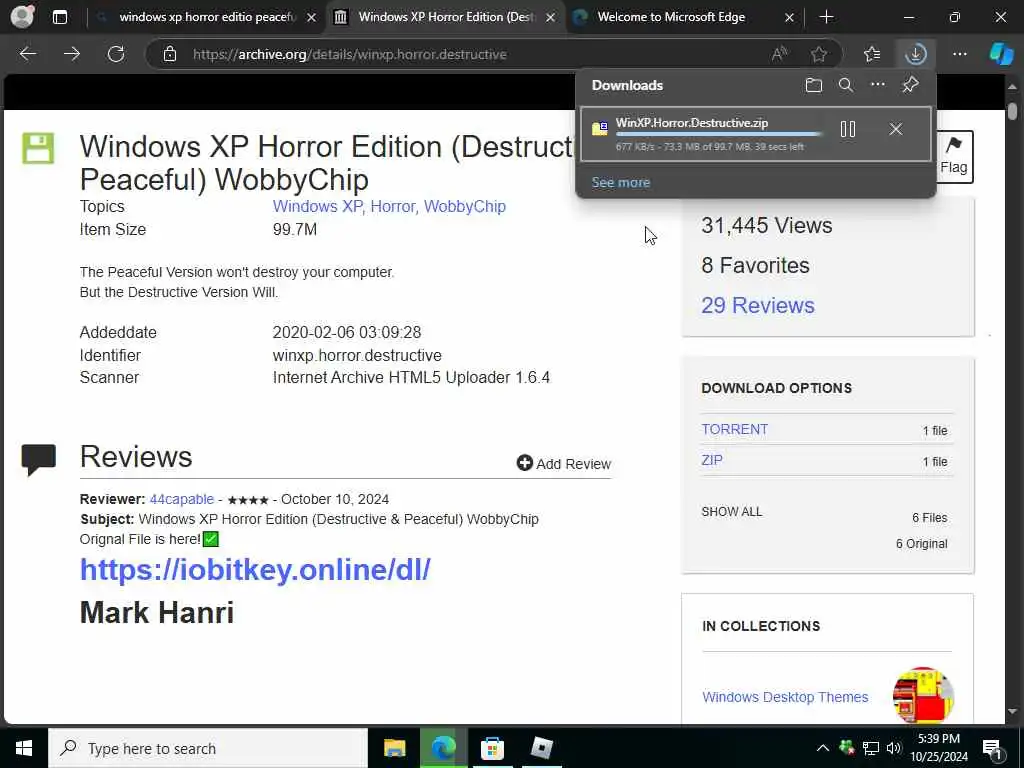
Task: Open a new browser tab
Action: (826, 17)
